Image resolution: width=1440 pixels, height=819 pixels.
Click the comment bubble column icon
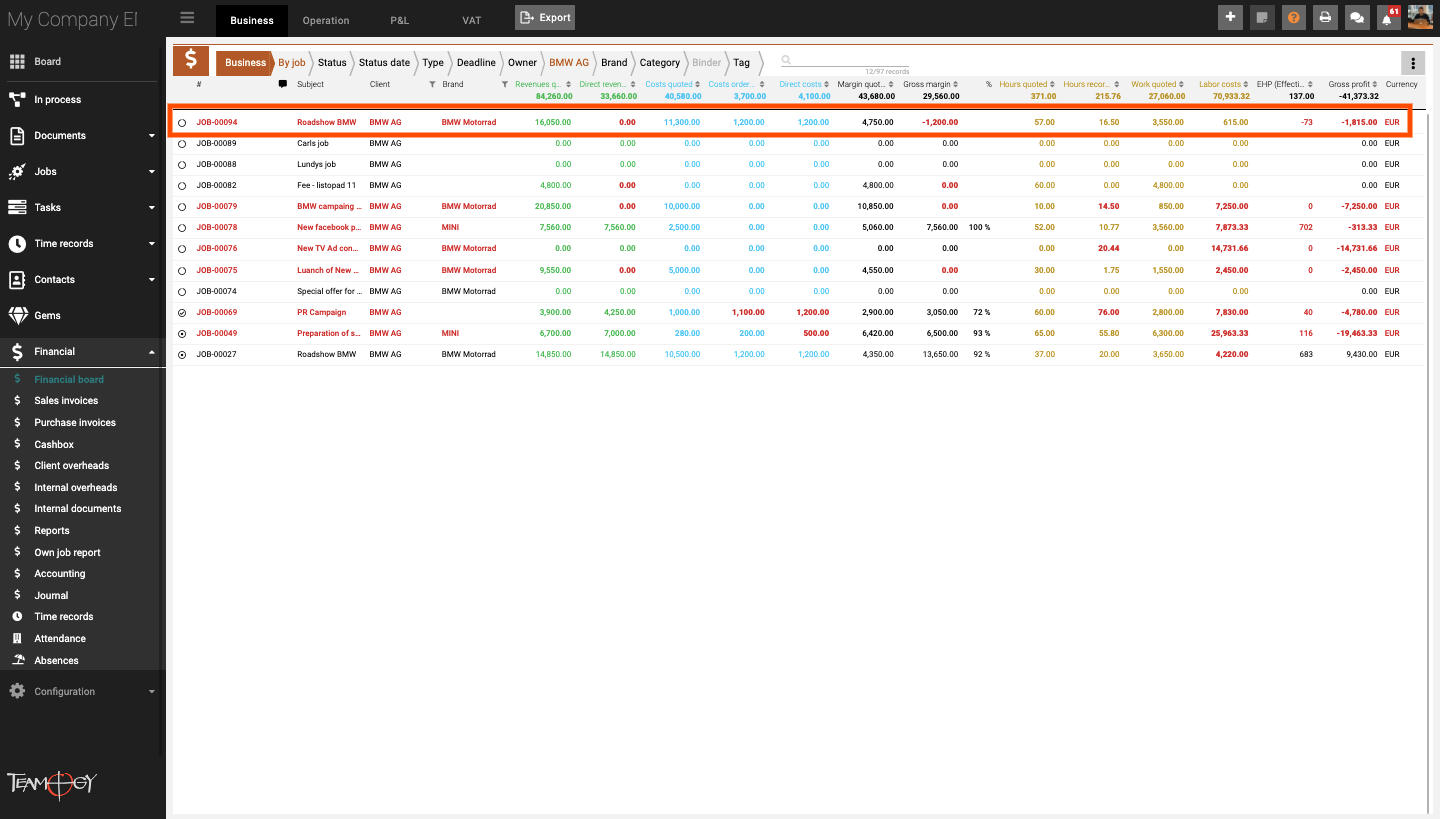click(282, 84)
